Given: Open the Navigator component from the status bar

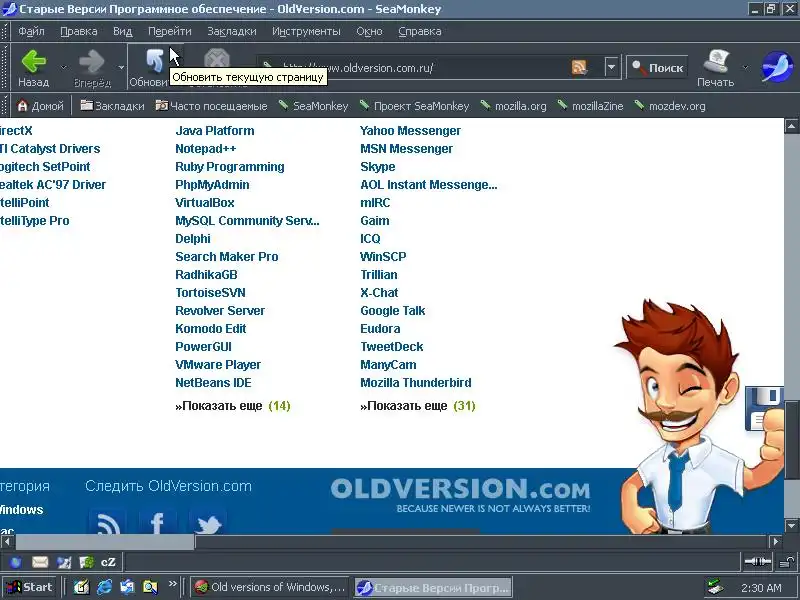Looking at the screenshot, I should pos(16,562).
